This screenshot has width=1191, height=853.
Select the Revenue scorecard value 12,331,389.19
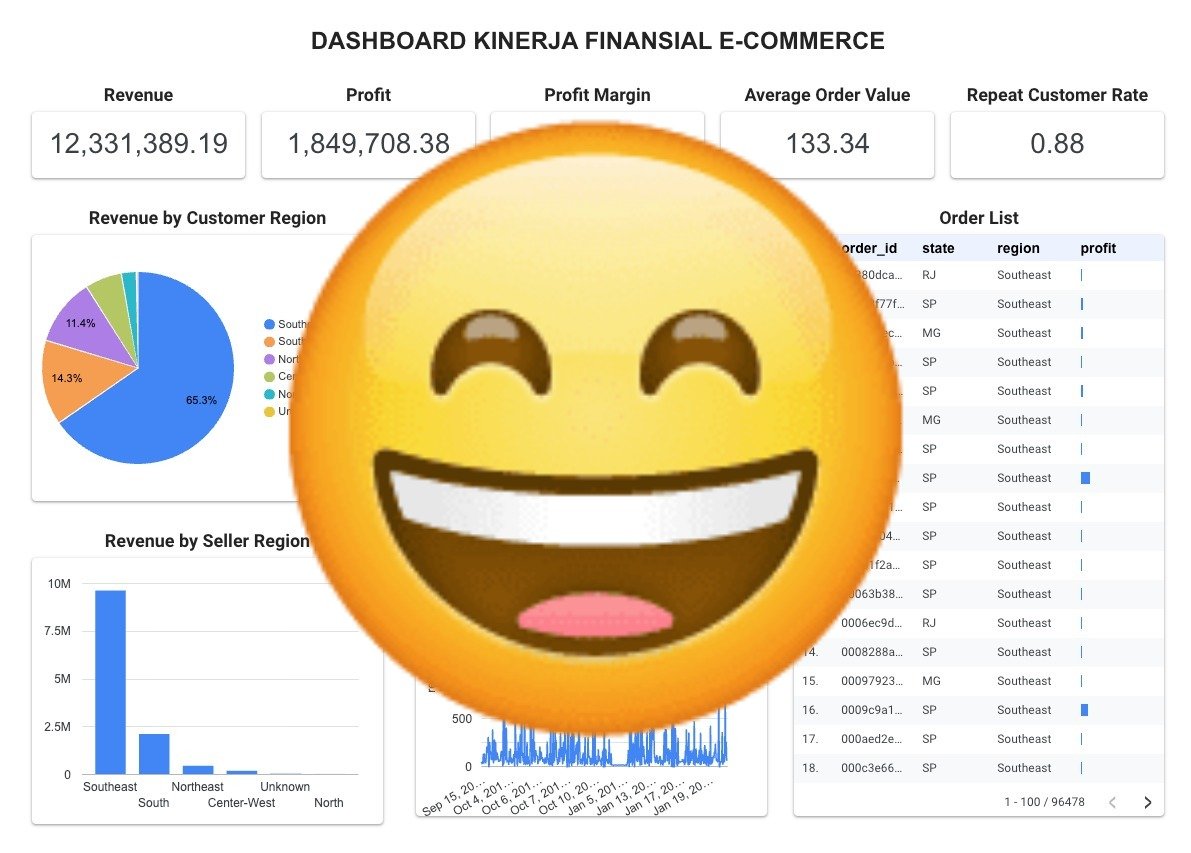coord(138,144)
